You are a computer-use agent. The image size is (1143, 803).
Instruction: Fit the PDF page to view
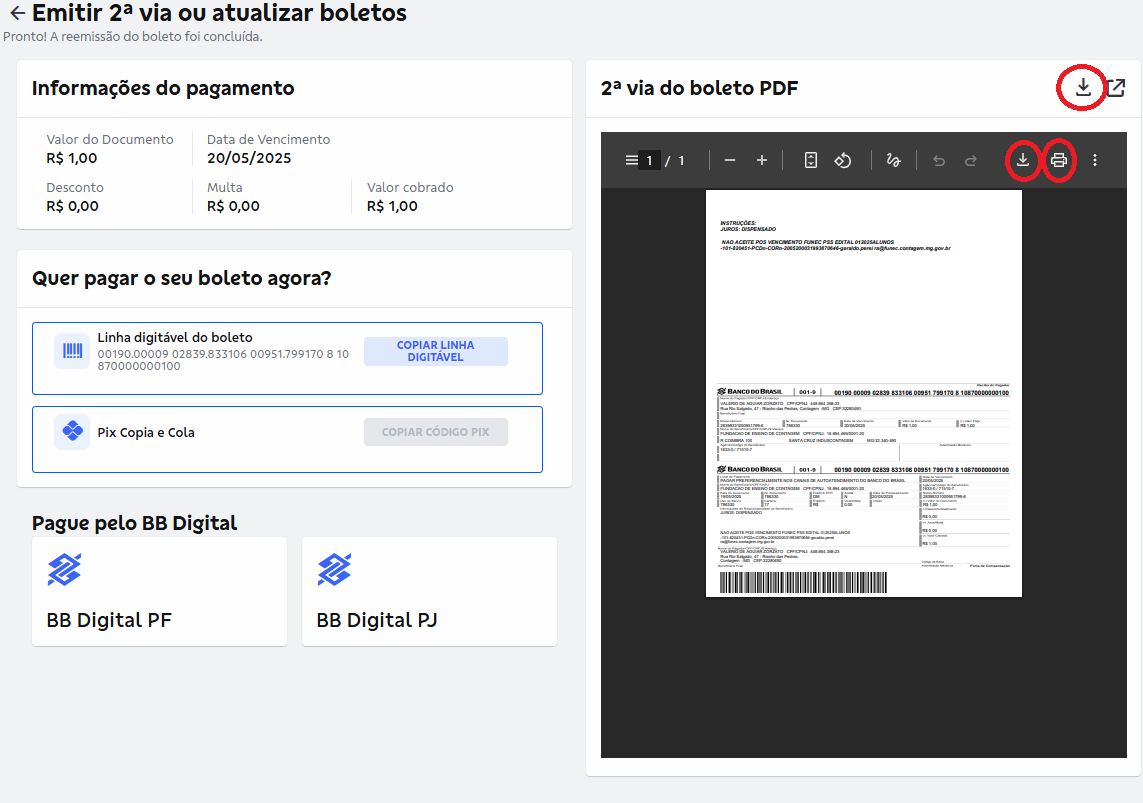[x=811, y=160]
